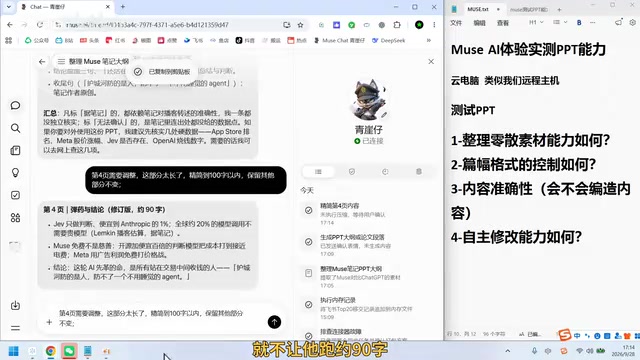The width and height of the screenshot is (640, 360).
Task: Open the 查看 menu in Notepad
Action: [x=502, y=23]
